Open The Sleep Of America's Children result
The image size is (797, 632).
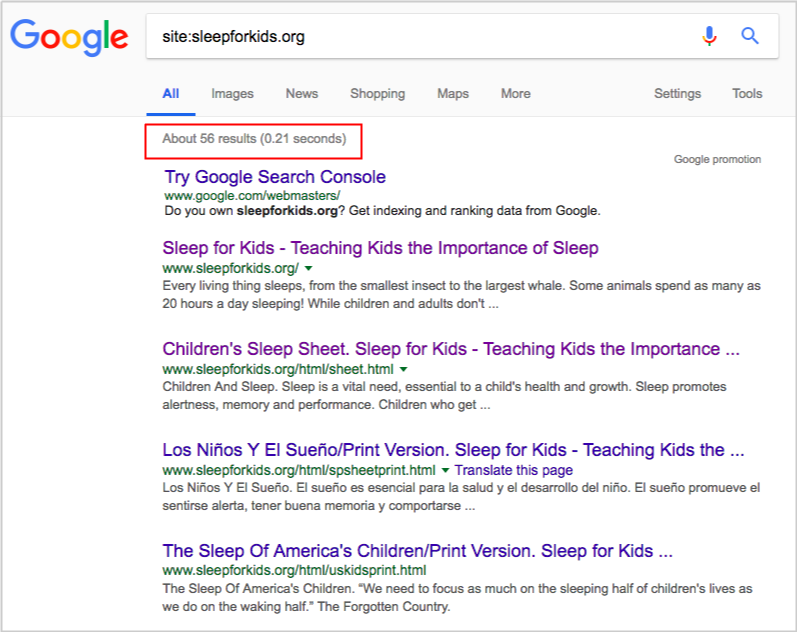click(x=417, y=551)
